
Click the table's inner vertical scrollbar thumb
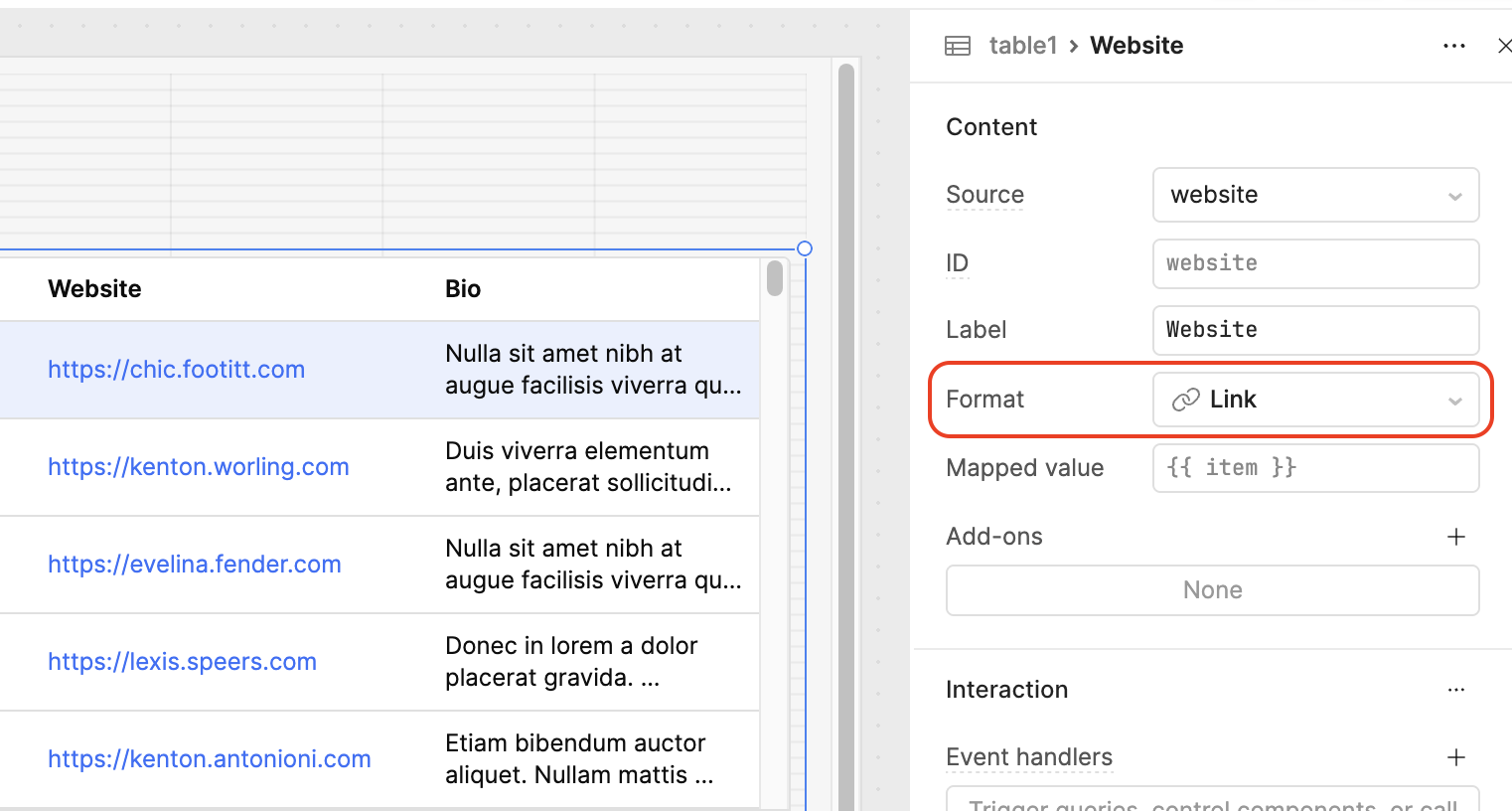pos(775,278)
